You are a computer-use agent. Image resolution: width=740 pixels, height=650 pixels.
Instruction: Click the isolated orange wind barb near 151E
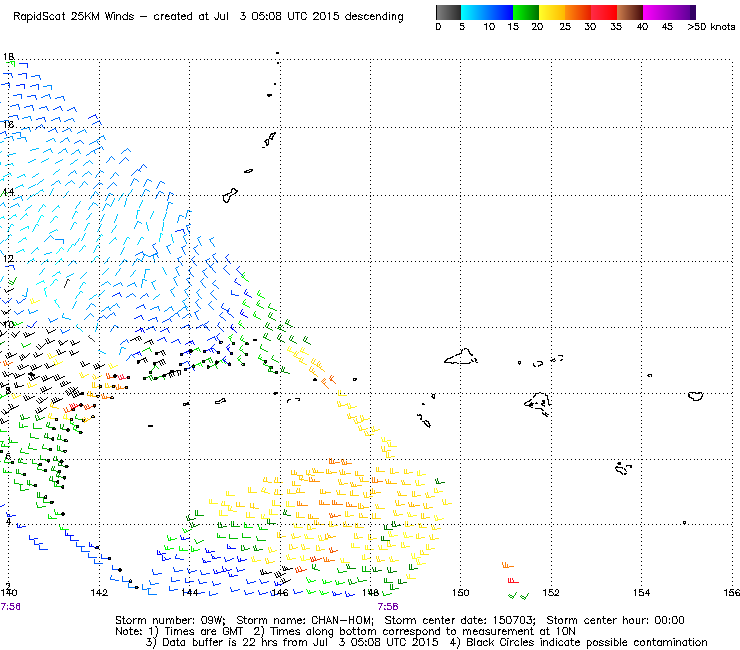click(507, 565)
